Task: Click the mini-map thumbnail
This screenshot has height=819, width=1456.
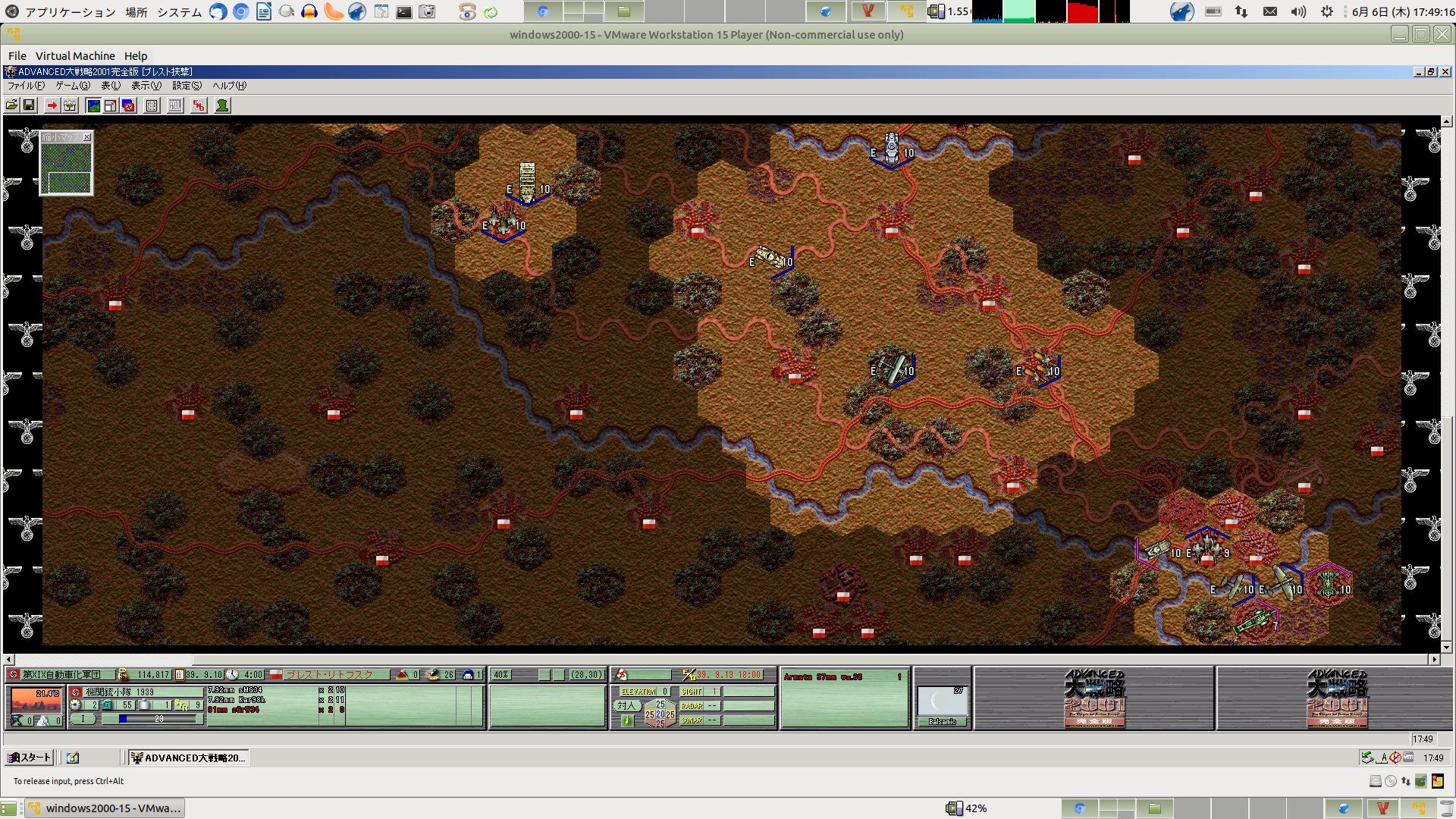Action: coord(67,168)
